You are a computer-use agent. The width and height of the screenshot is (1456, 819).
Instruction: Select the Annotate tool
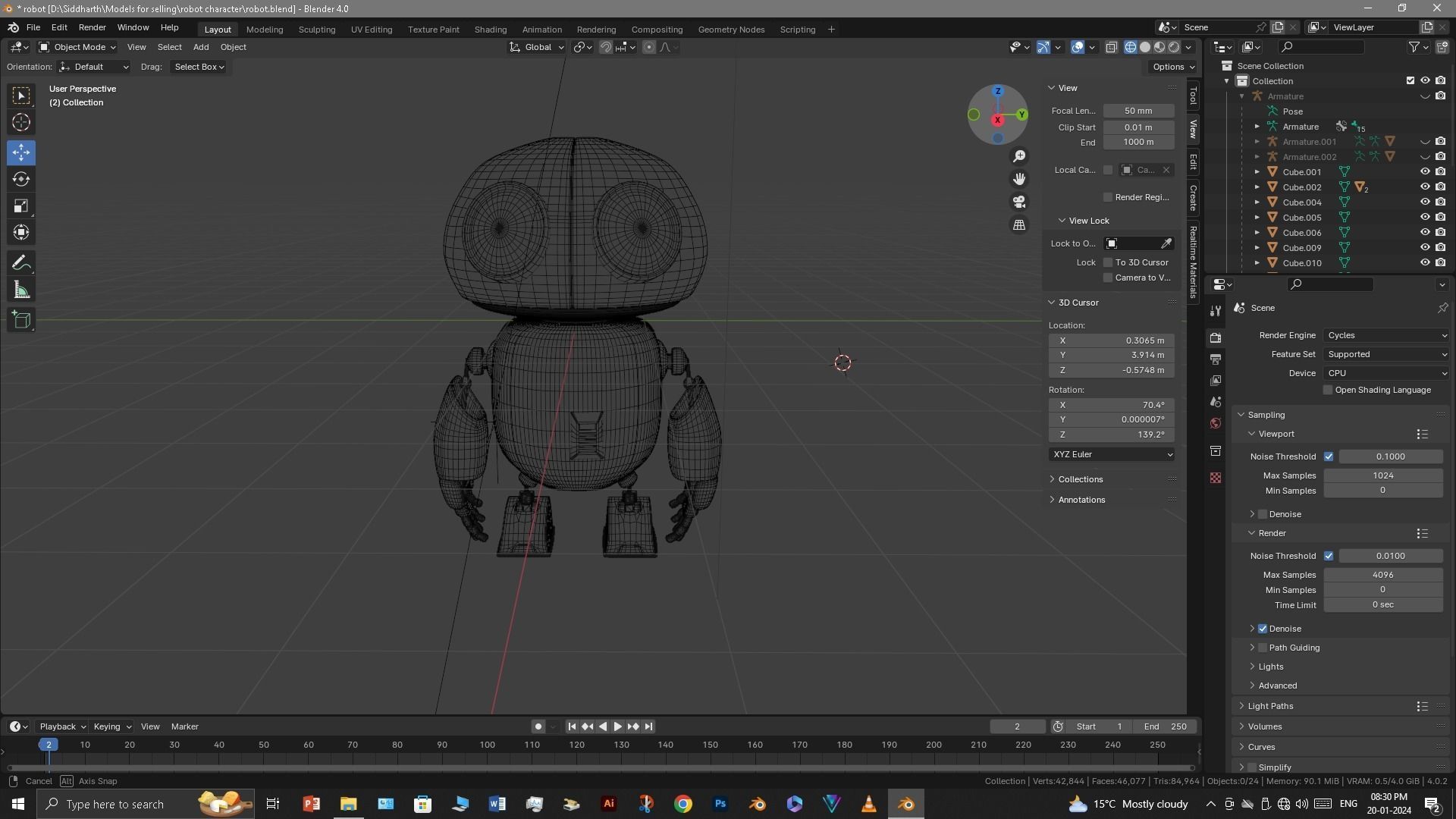pyautogui.click(x=21, y=263)
